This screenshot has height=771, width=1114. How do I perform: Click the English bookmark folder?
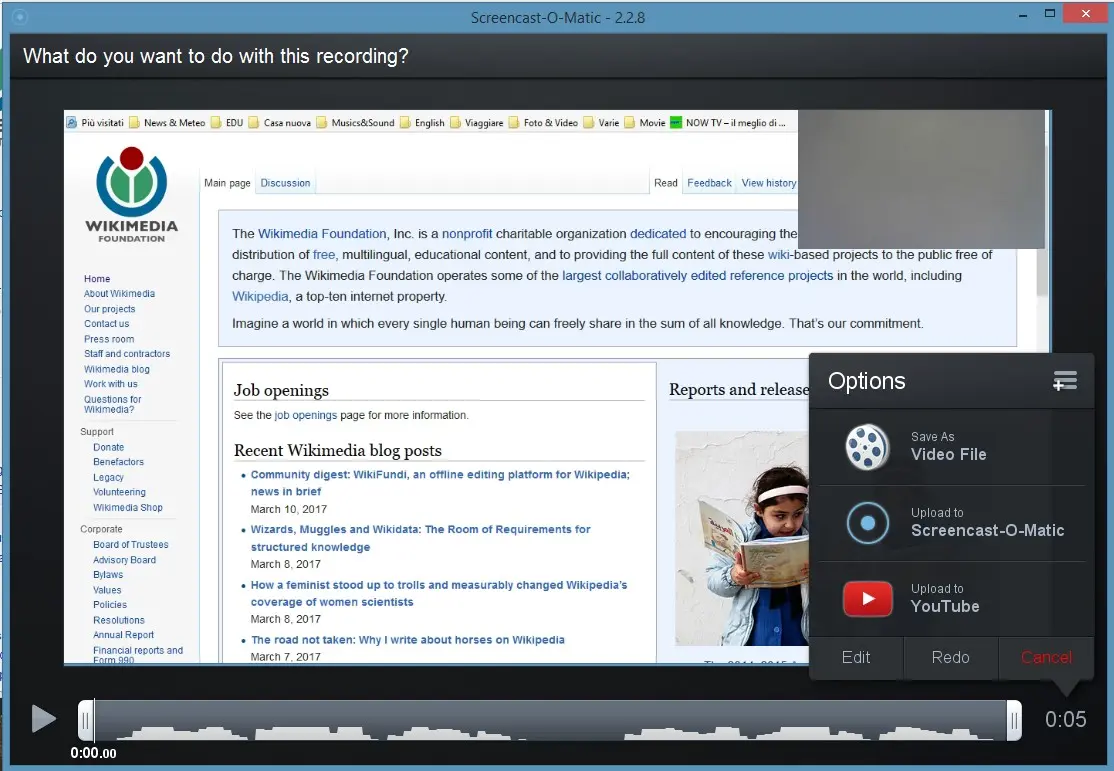(x=423, y=122)
